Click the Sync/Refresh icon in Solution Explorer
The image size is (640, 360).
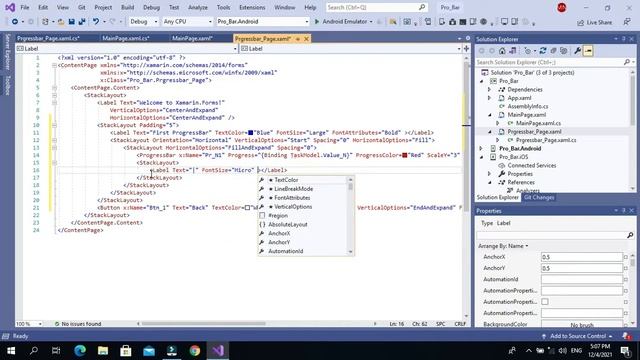click(542, 51)
